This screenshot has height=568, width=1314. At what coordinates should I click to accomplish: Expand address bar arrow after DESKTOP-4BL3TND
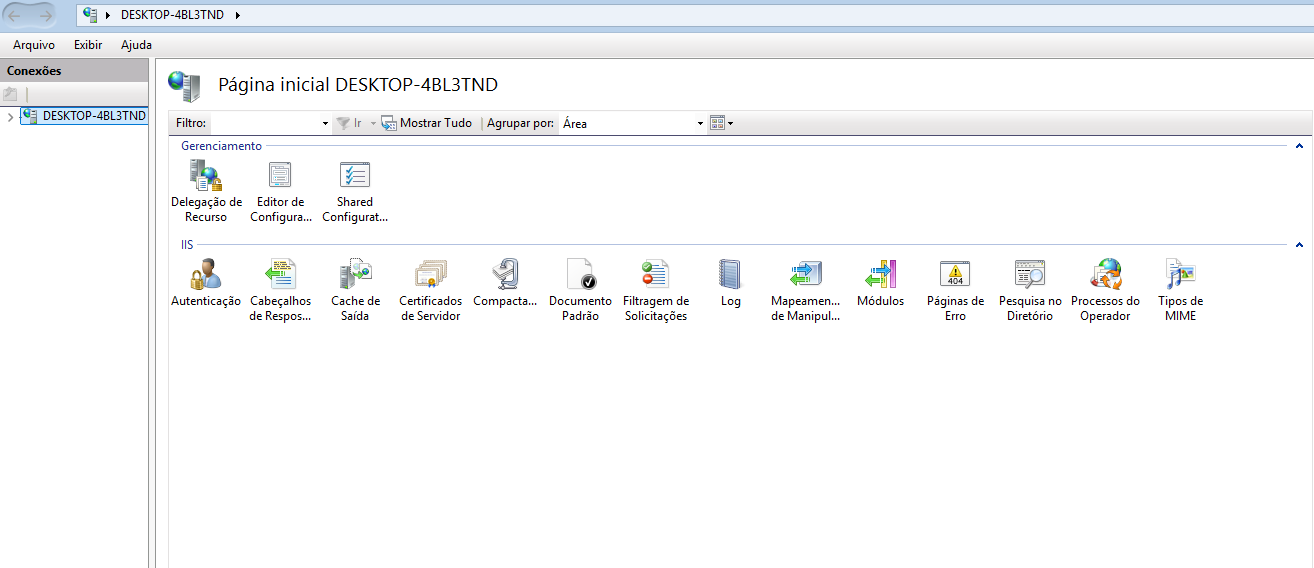237,16
